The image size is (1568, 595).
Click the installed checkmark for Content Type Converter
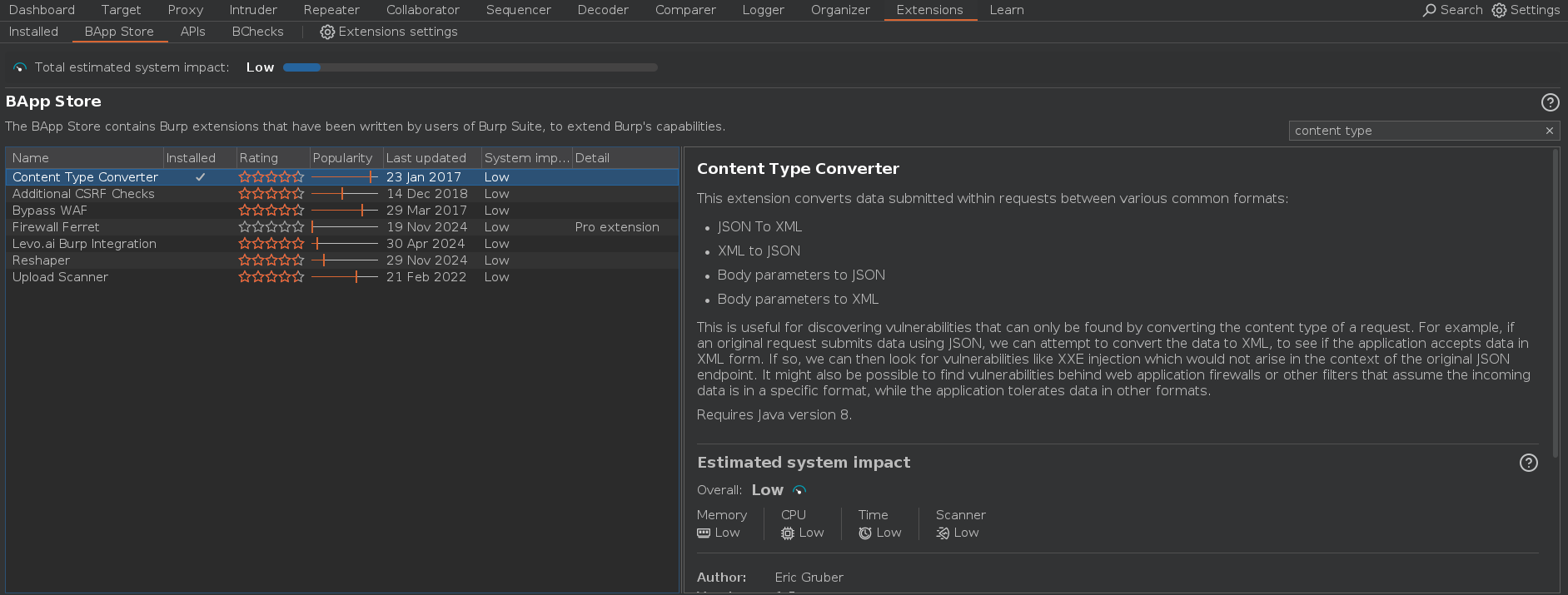click(201, 177)
